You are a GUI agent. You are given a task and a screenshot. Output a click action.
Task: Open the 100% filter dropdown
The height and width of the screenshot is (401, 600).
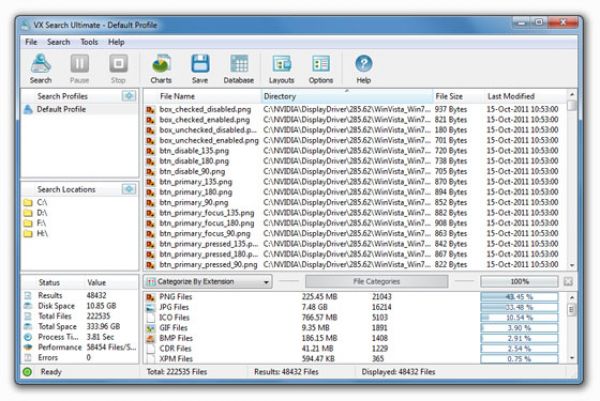(519, 283)
